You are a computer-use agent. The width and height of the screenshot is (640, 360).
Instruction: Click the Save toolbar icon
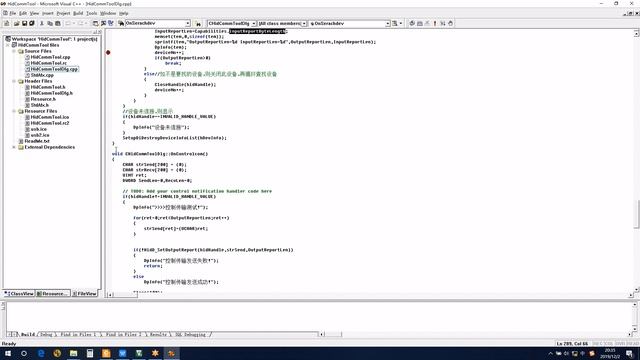pos(24,24)
